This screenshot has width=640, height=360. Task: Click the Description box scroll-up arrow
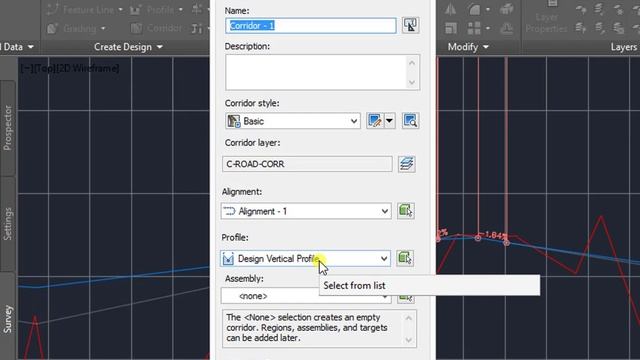point(412,63)
